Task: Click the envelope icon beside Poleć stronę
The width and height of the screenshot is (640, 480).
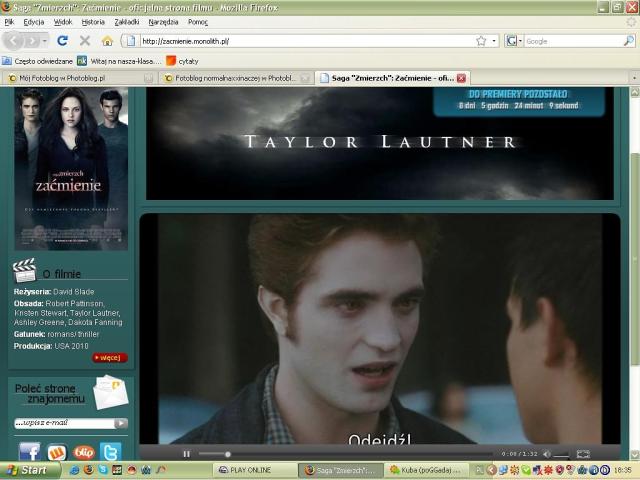Action: point(111,392)
